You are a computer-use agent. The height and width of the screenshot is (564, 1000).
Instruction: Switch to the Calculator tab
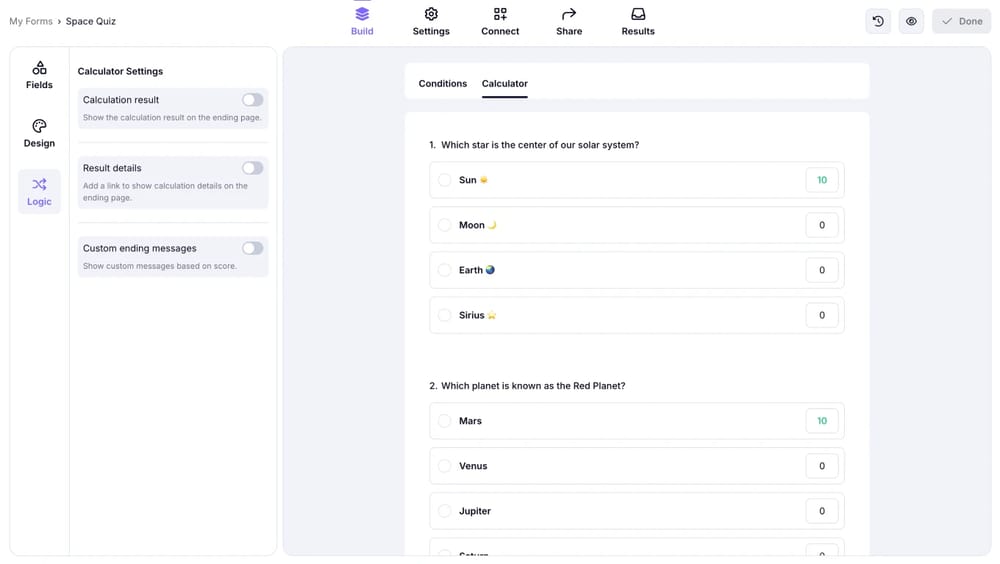504,84
